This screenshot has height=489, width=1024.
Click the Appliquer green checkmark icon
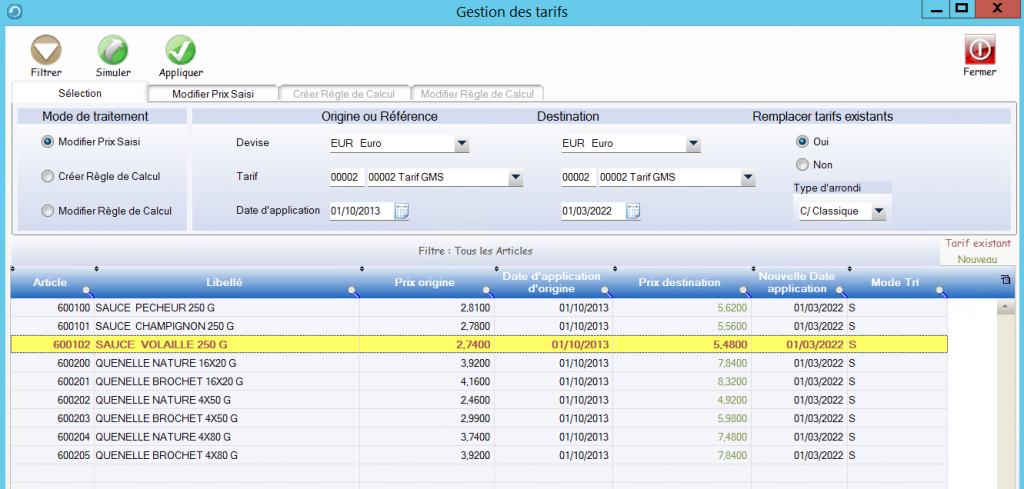tap(181, 50)
